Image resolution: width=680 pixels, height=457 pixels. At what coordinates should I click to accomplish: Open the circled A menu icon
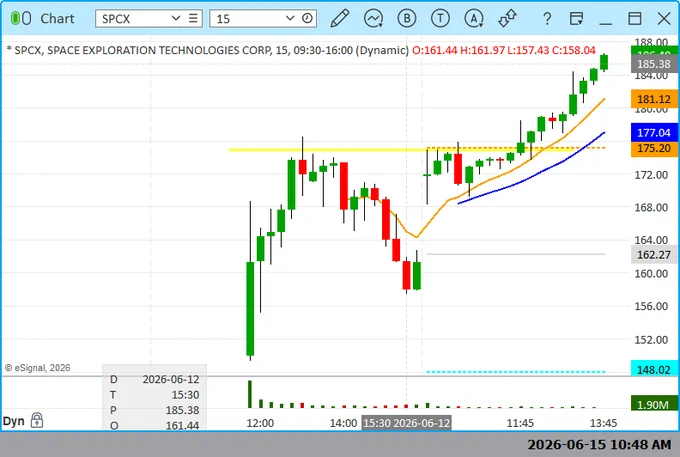pos(474,19)
